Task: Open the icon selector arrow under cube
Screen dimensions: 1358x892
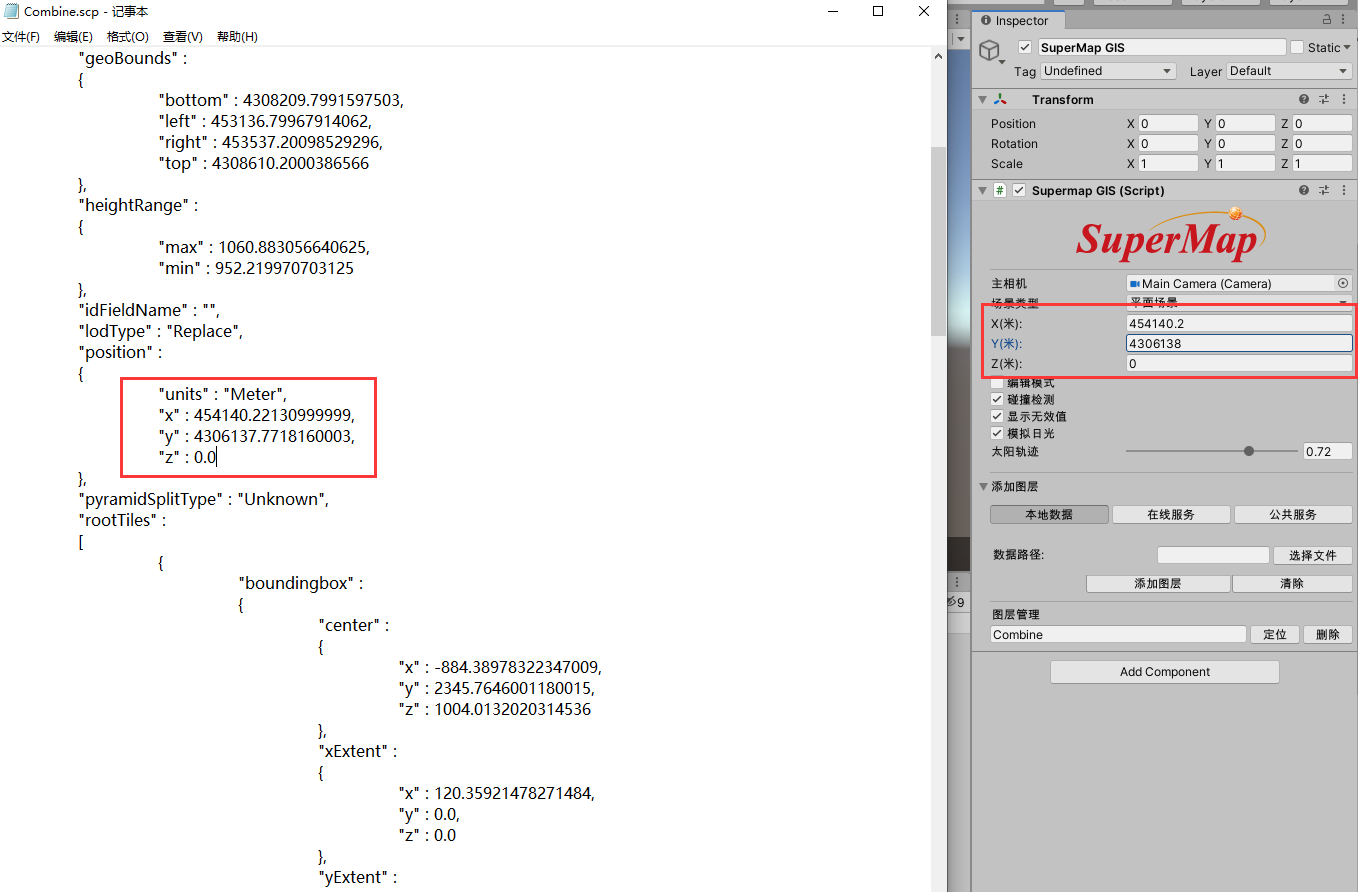Action: point(1003,62)
